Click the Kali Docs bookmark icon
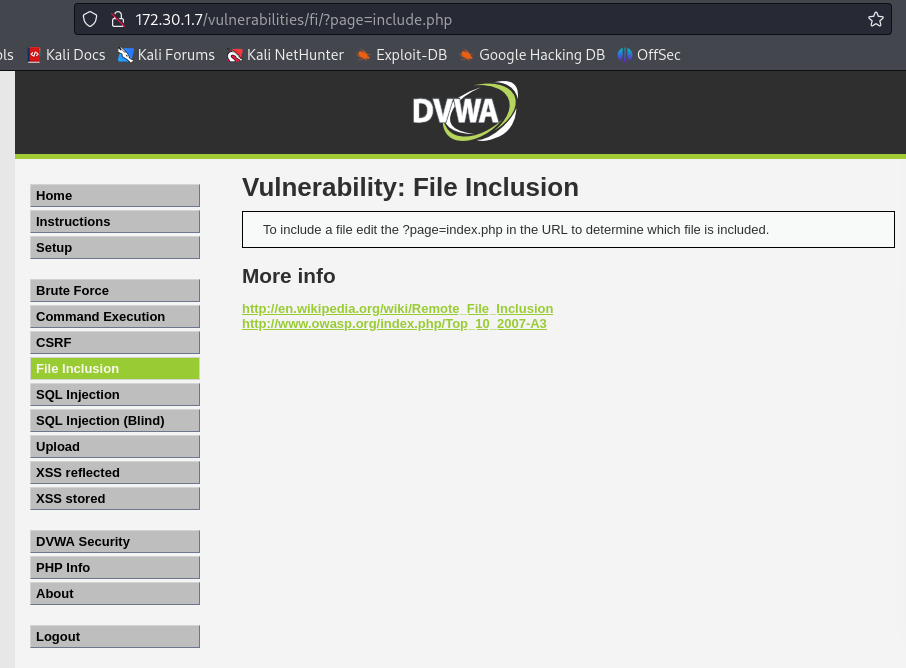Viewport: 906px width, 668px height. (x=34, y=55)
